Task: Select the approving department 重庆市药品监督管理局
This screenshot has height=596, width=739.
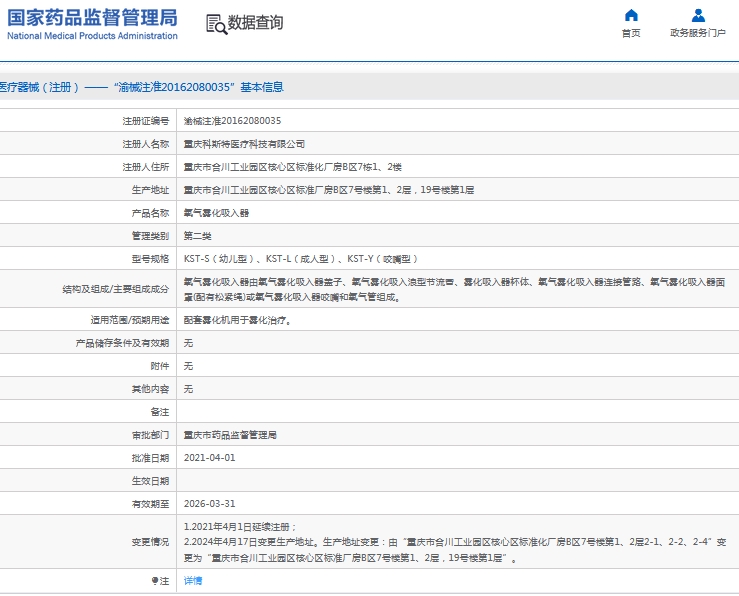Action: pyautogui.click(x=230, y=435)
